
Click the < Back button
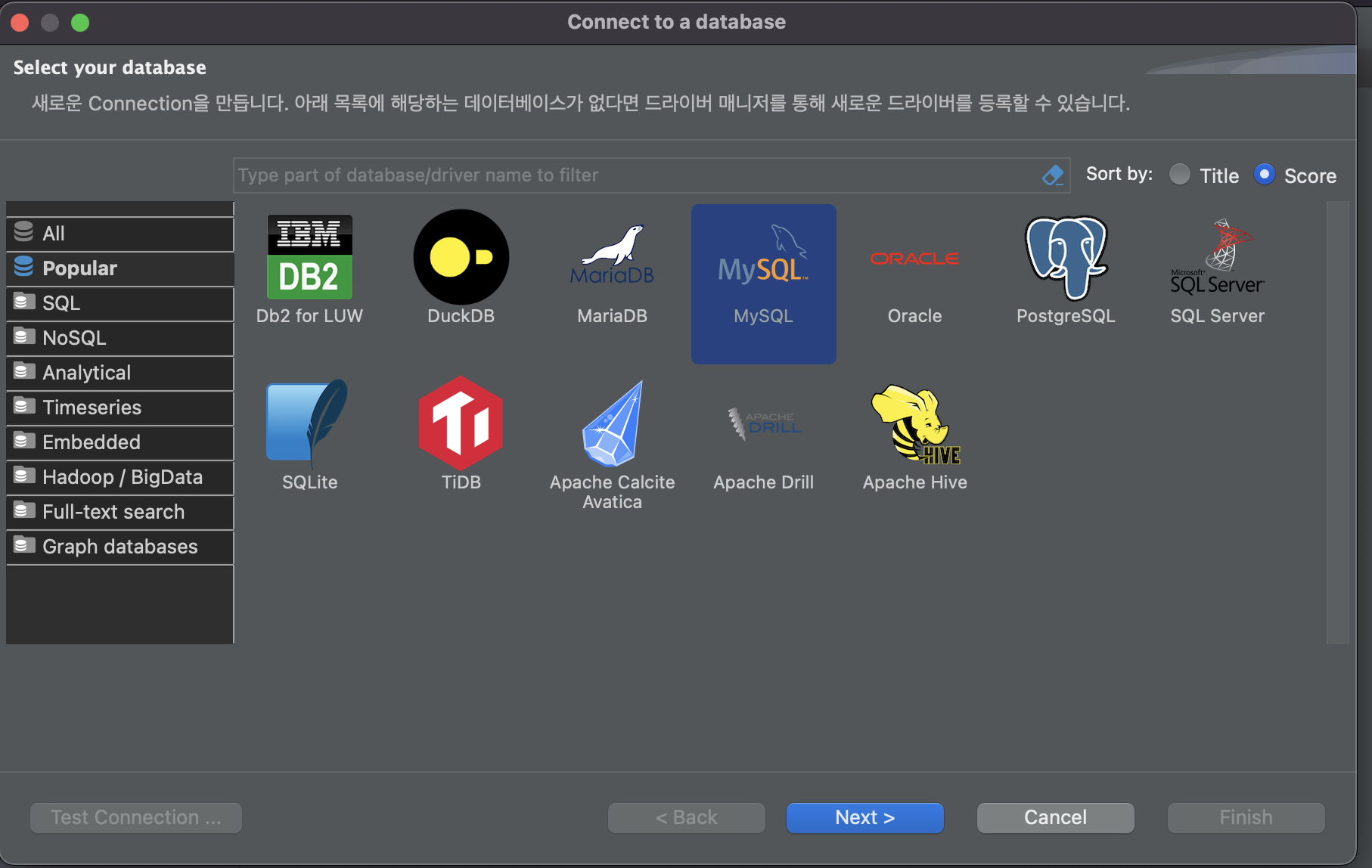pos(687,817)
